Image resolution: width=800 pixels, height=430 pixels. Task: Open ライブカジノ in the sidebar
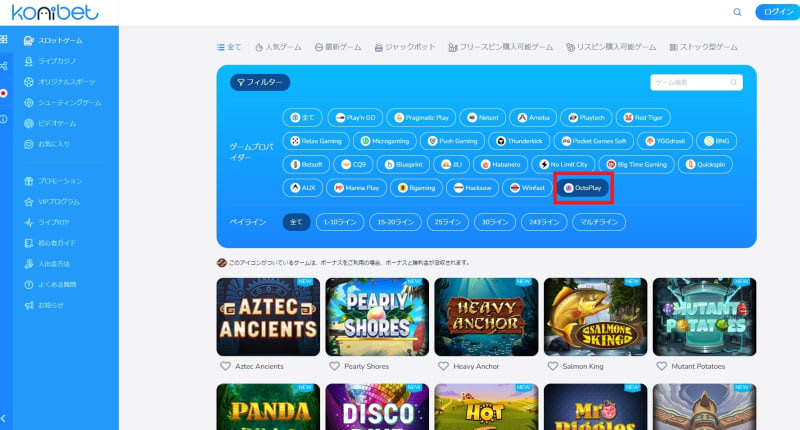[57, 61]
